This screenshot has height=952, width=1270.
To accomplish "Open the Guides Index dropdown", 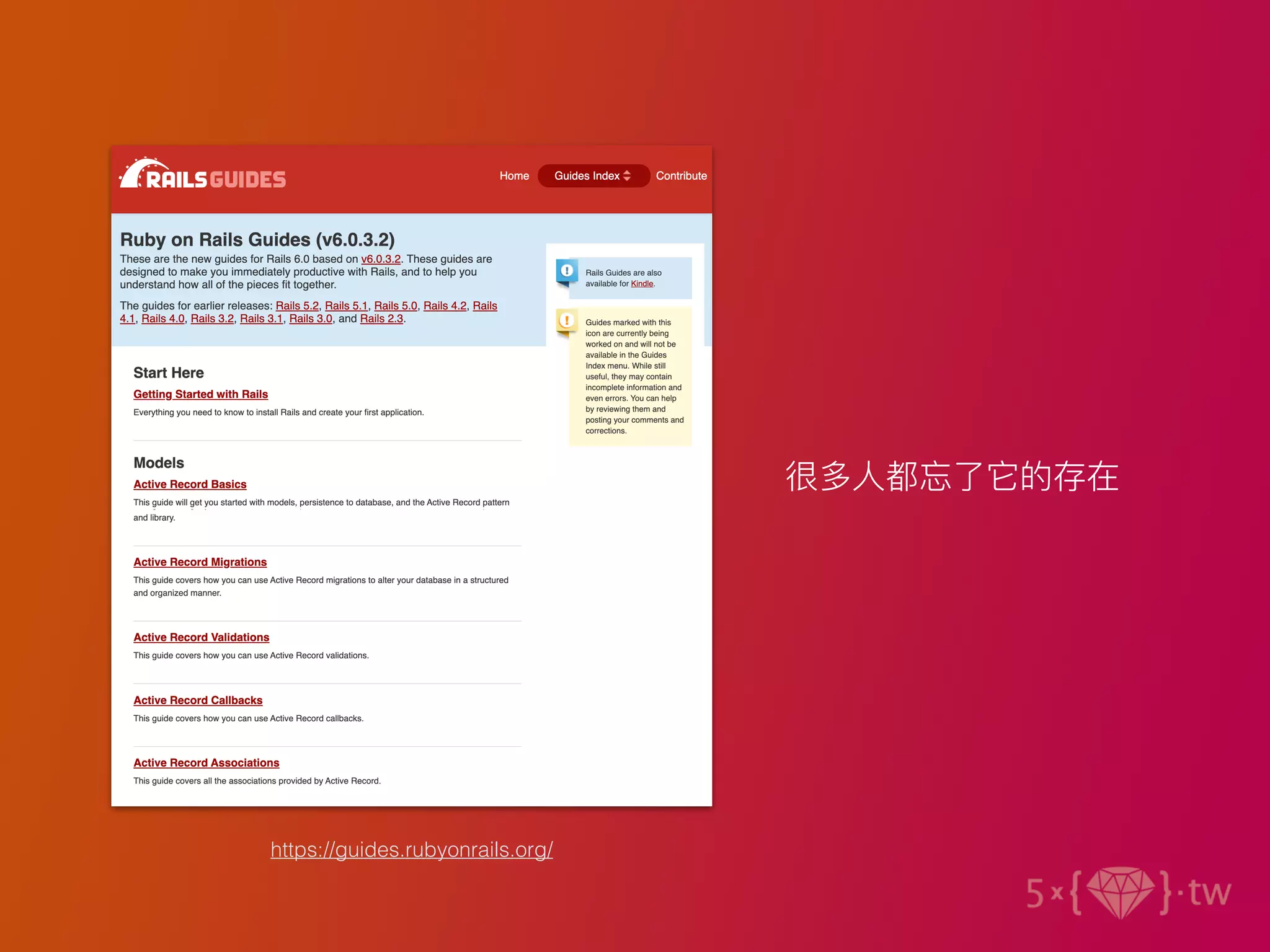I will [x=593, y=176].
